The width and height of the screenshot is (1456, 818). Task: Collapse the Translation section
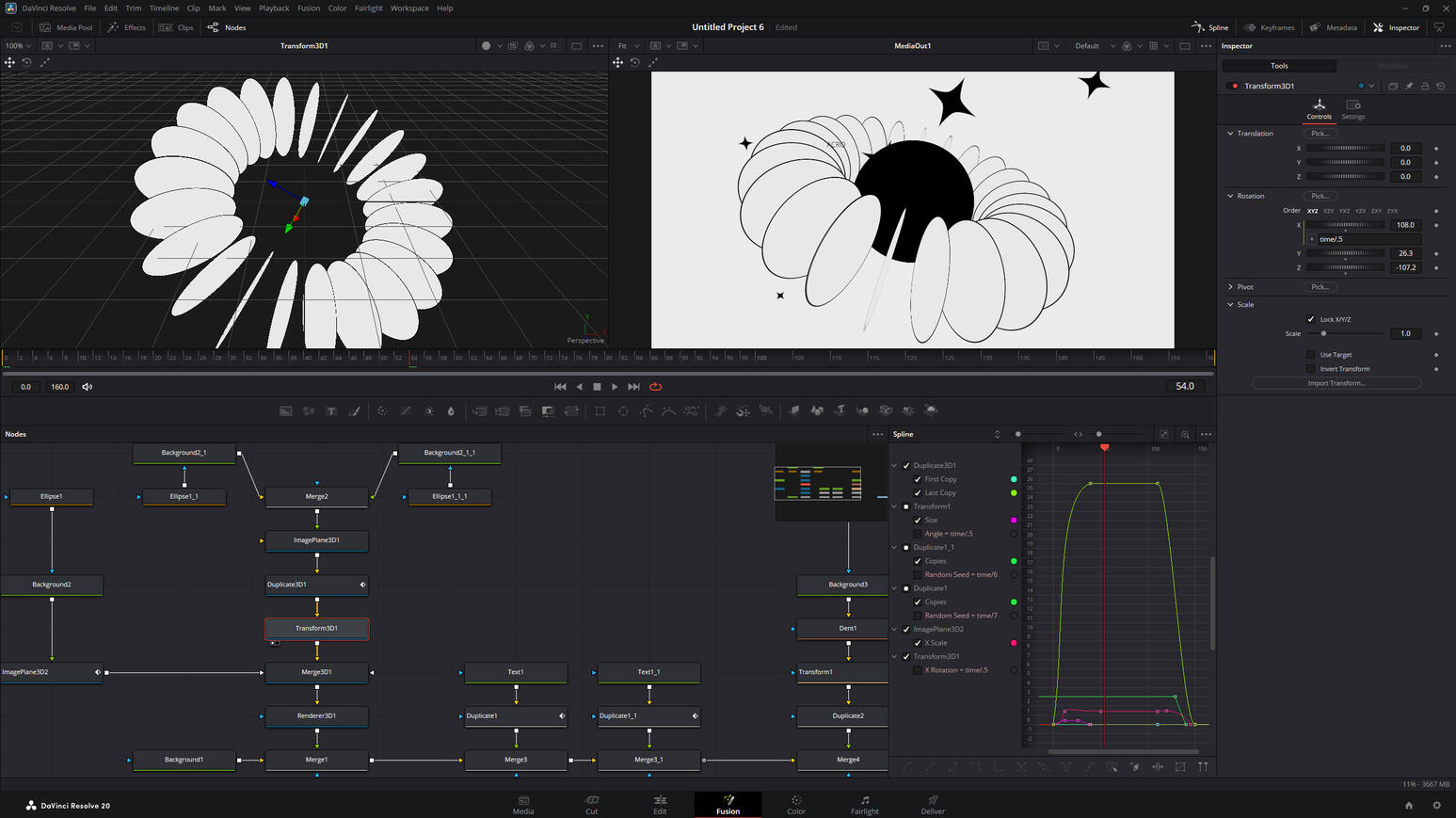click(1230, 134)
